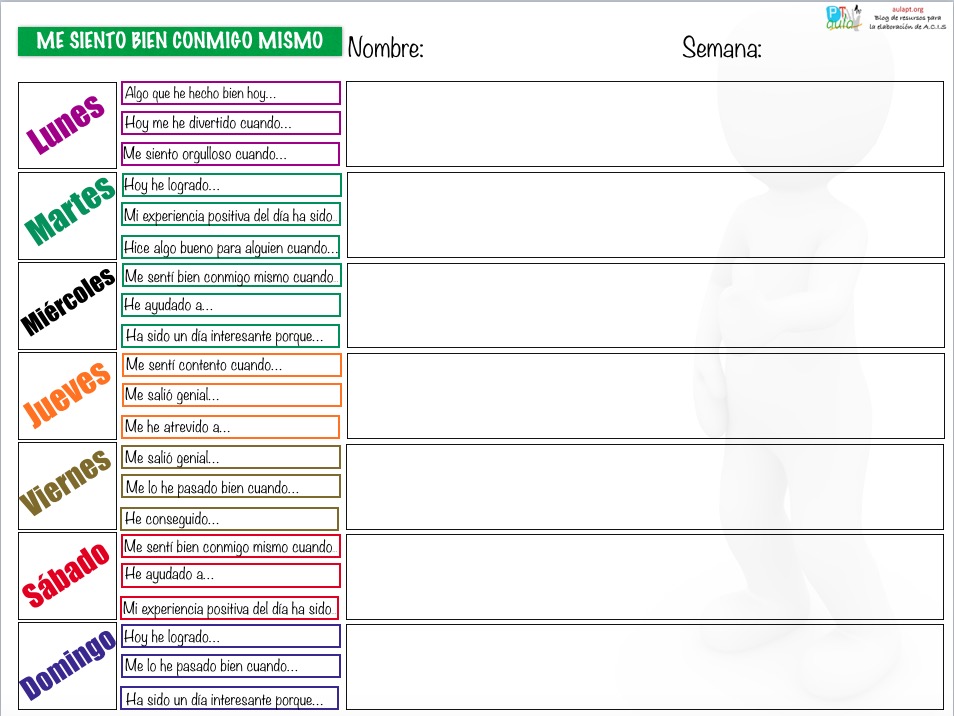Image resolution: width=954 pixels, height=716 pixels.
Task: Click 'Me sentí bien conmigo mismo' under Miércoles
Action: [231, 276]
